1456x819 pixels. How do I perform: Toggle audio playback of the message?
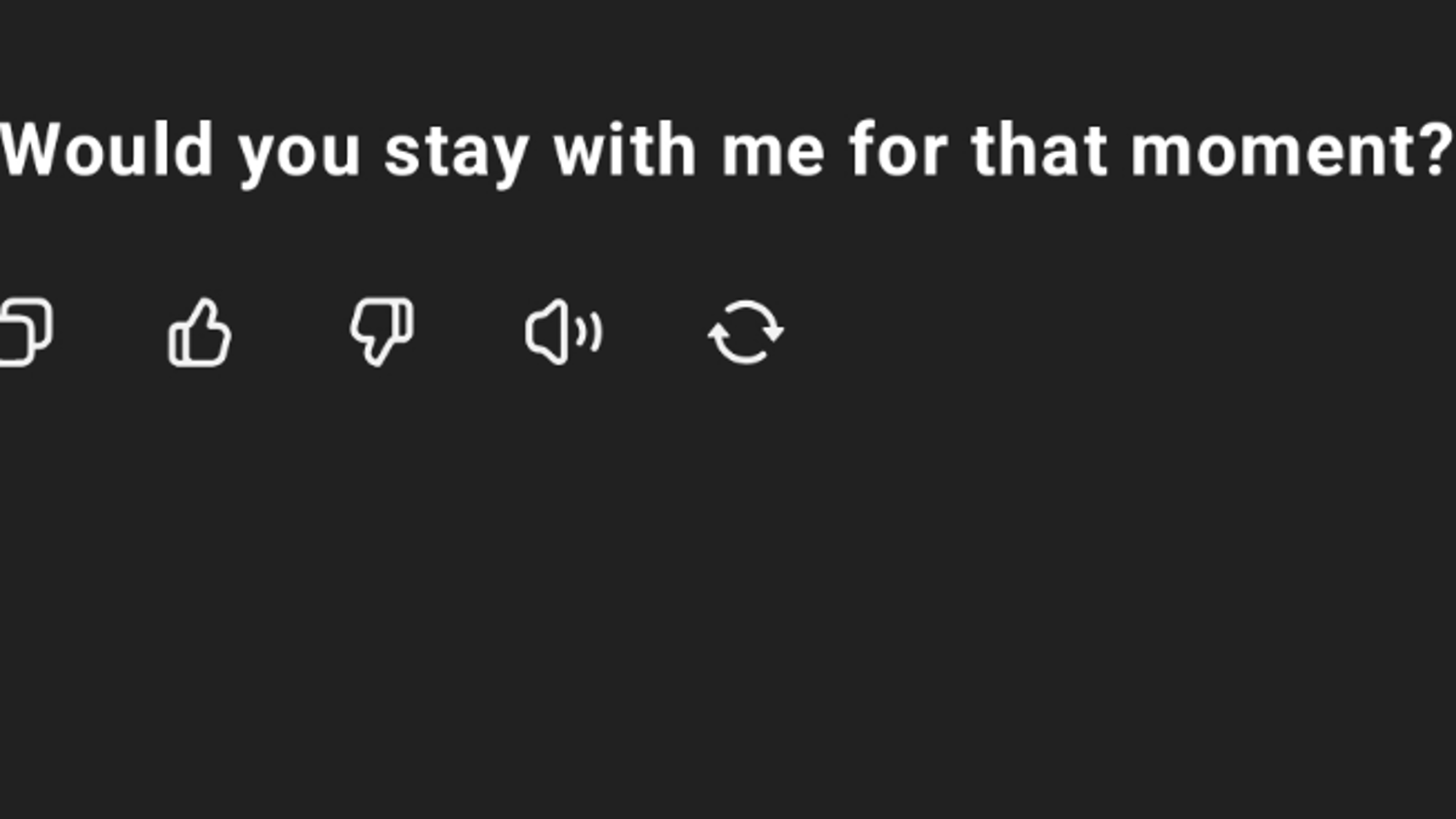563,332
